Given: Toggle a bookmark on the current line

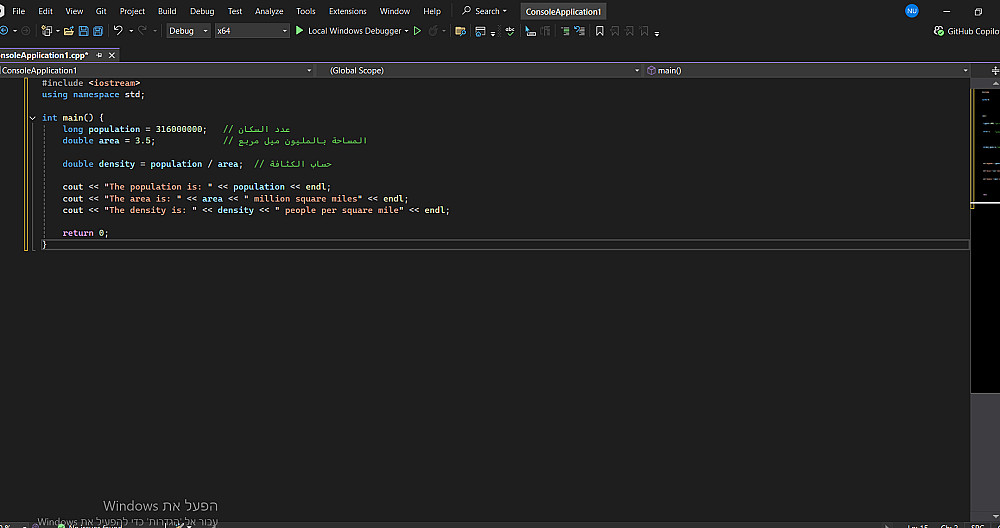Looking at the screenshot, I should click(599, 31).
